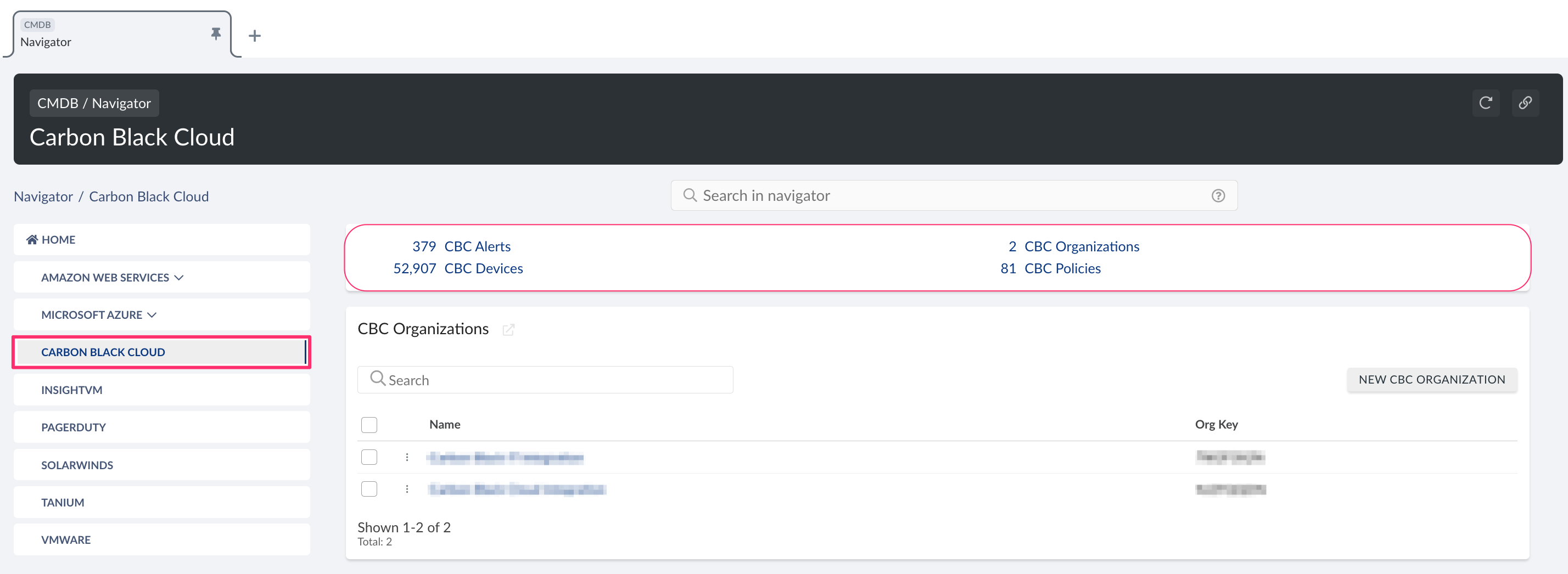Refresh the Carbon Black Cloud view
The width and height of the screenshot is (1568, 574).
[1486, 103]
